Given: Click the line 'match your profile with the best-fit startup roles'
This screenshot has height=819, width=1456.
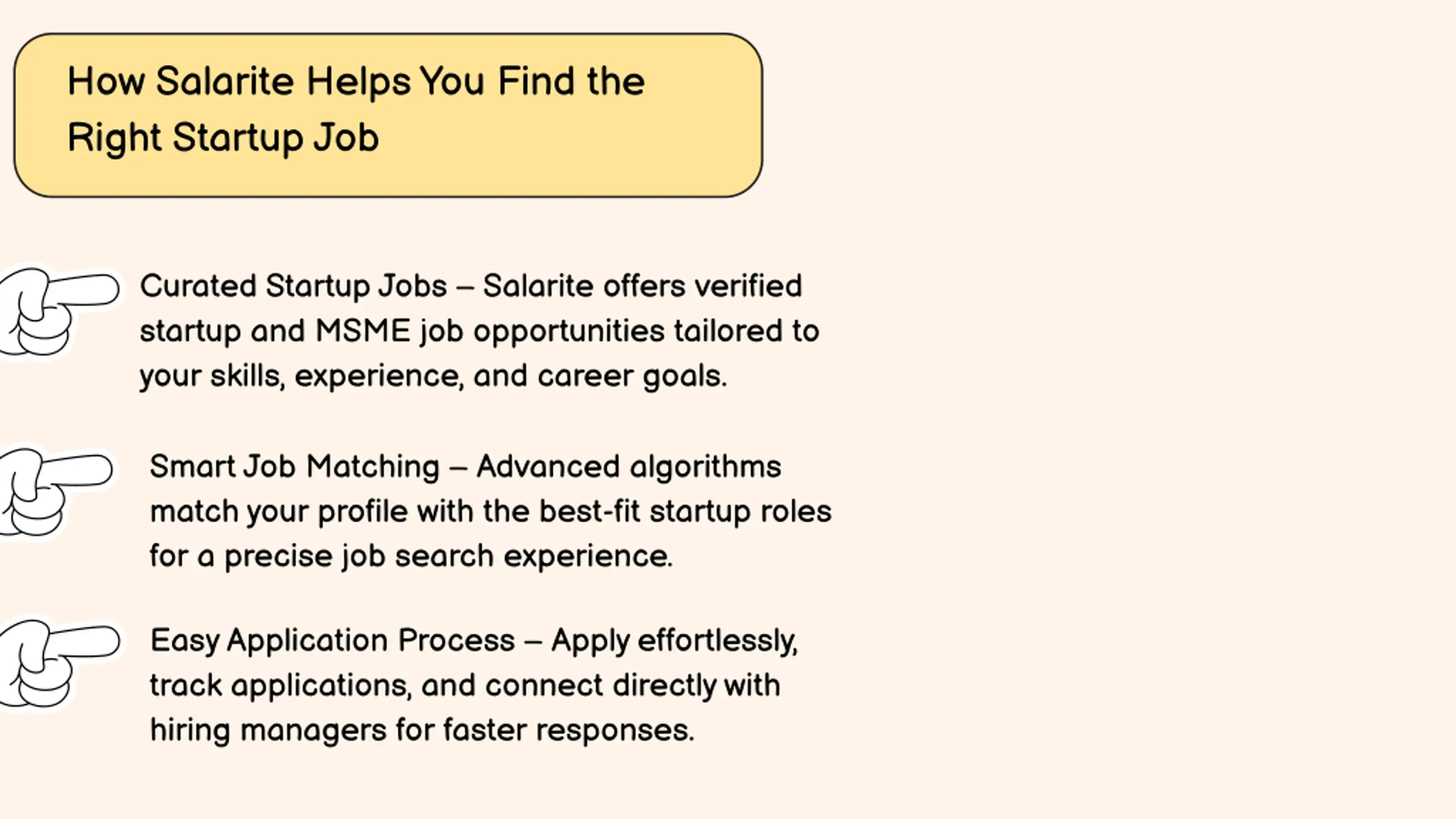Looking at the screenshot, I should coord(490,512).
